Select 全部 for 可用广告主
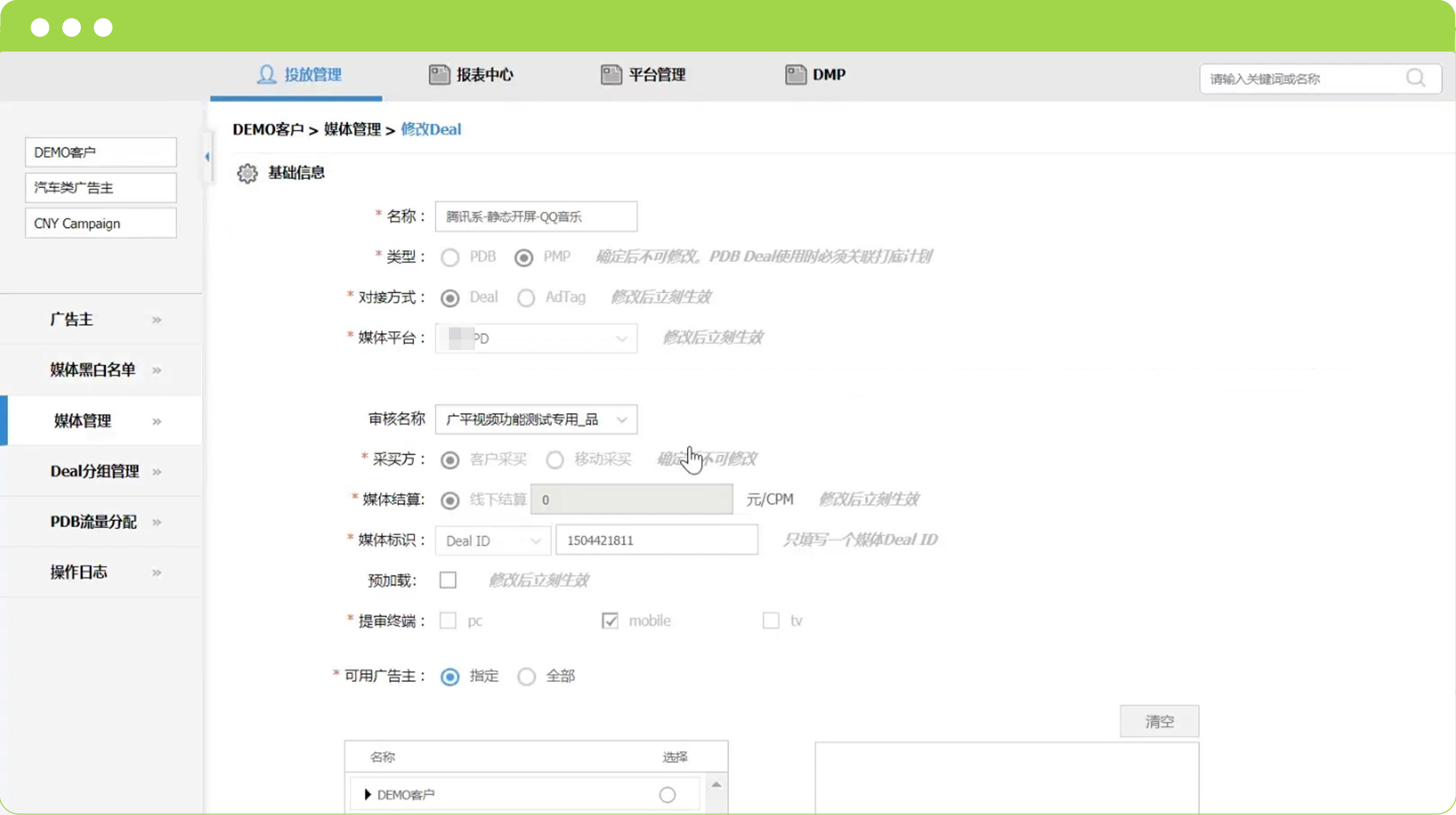The height and width of the screenshot is (815, 1456). point(526,677)
